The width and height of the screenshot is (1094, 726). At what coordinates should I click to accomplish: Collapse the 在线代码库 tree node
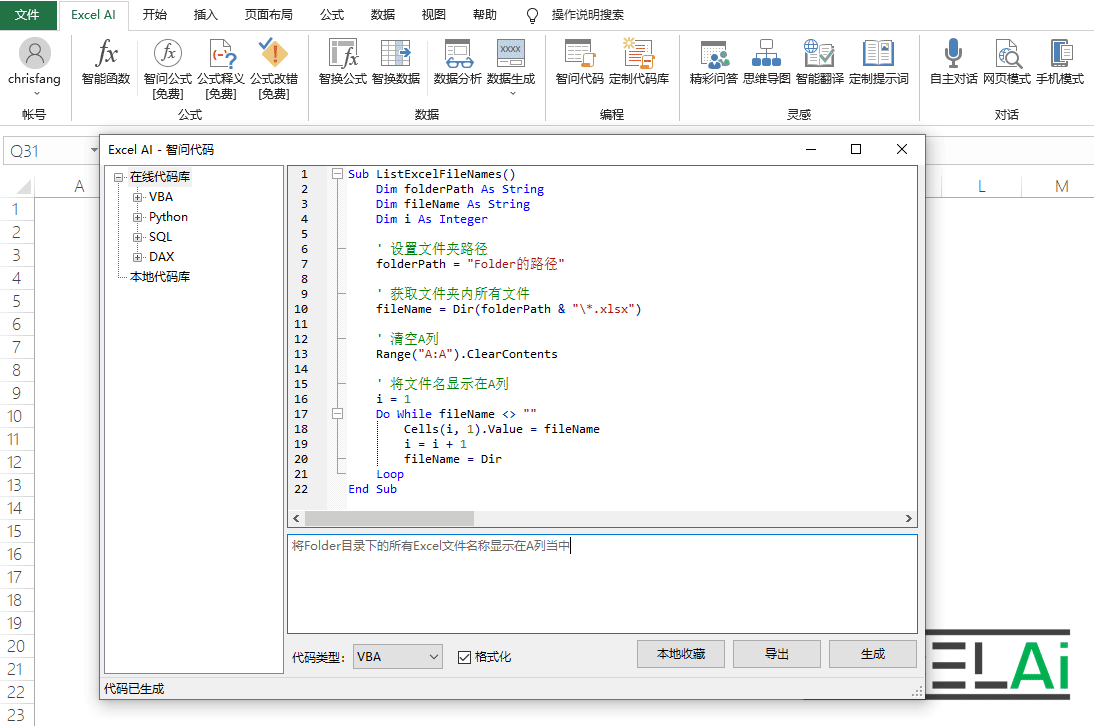tap(119, 177)
